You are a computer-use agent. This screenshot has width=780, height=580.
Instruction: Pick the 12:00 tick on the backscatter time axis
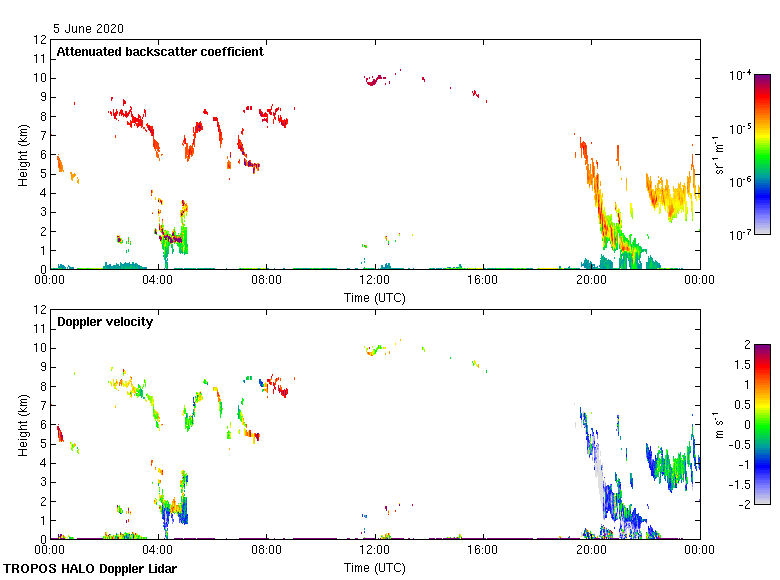[x=375, y=281]
